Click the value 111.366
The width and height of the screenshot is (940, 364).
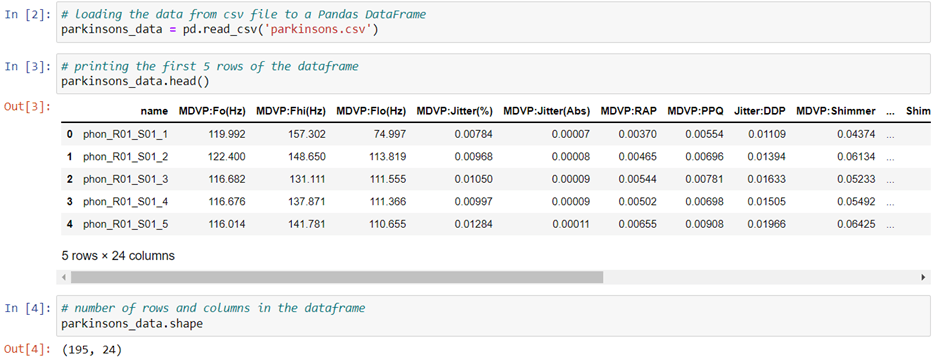[x=389, y=201]
